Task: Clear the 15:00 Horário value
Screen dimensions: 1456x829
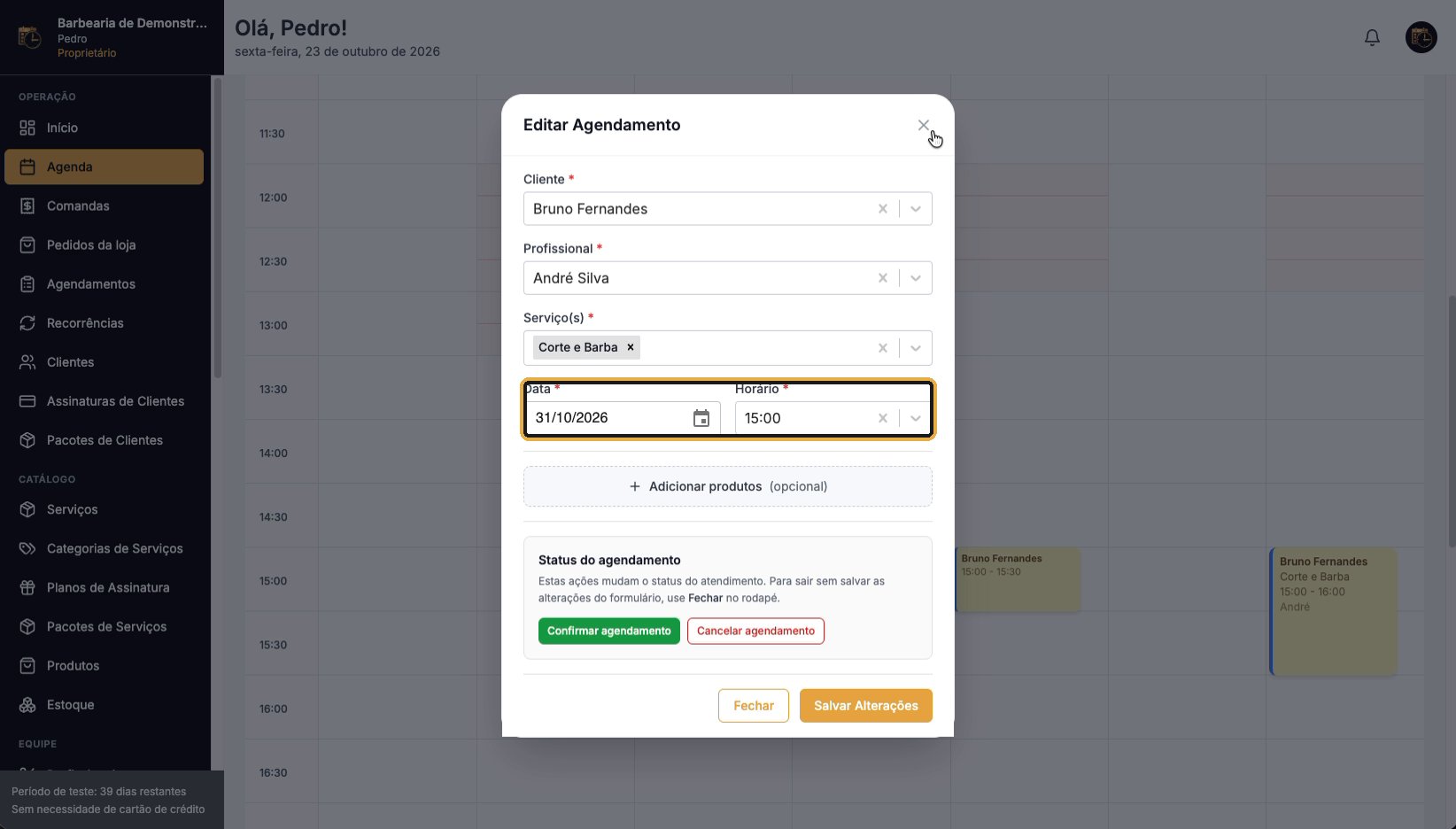Action: (883, 418)
